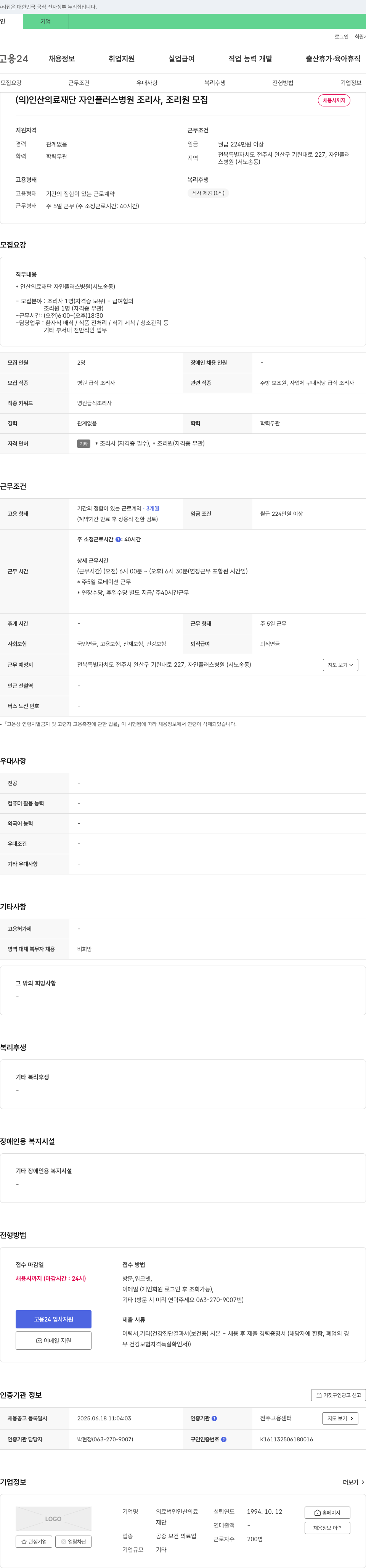Click the 고용24 입사지원 button

pos(53,1319)
